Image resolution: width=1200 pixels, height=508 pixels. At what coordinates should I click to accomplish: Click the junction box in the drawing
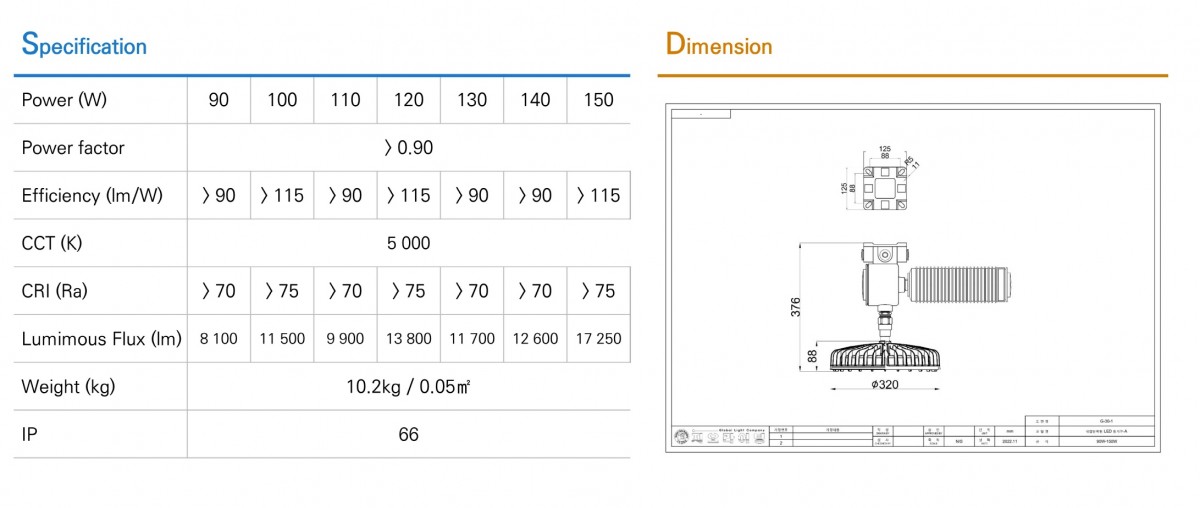coord(884,273)
